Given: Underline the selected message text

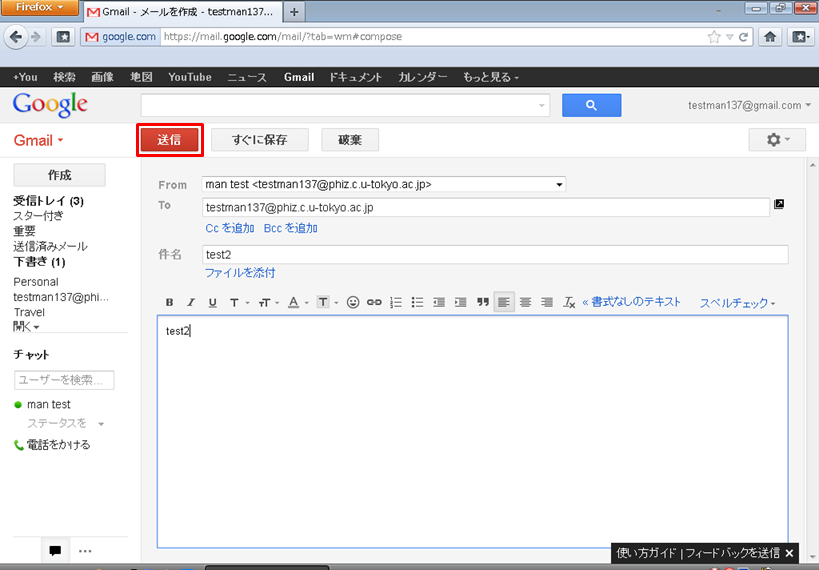Looking at the screenshot, I should coord(213,302).
